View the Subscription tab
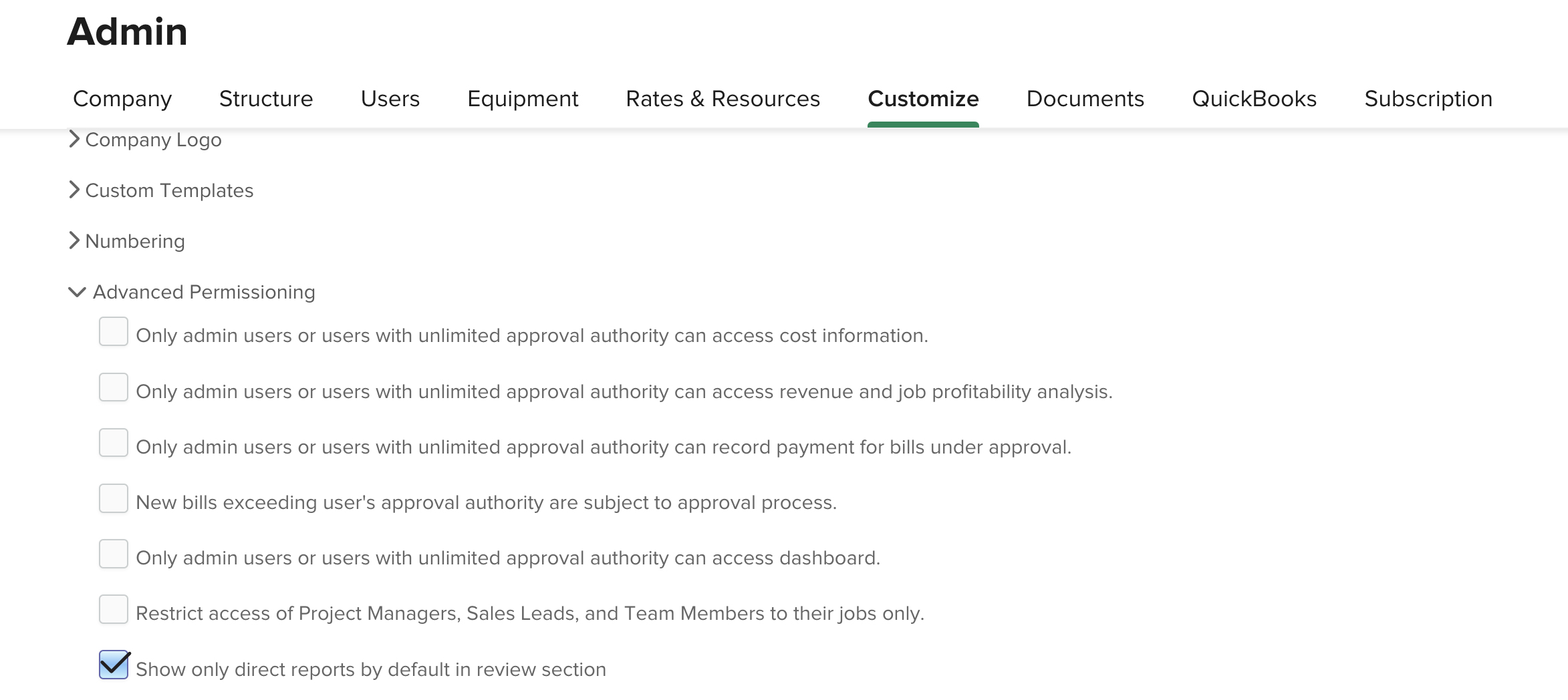This screenshot has height=700, width=1568. point(1428,99)
